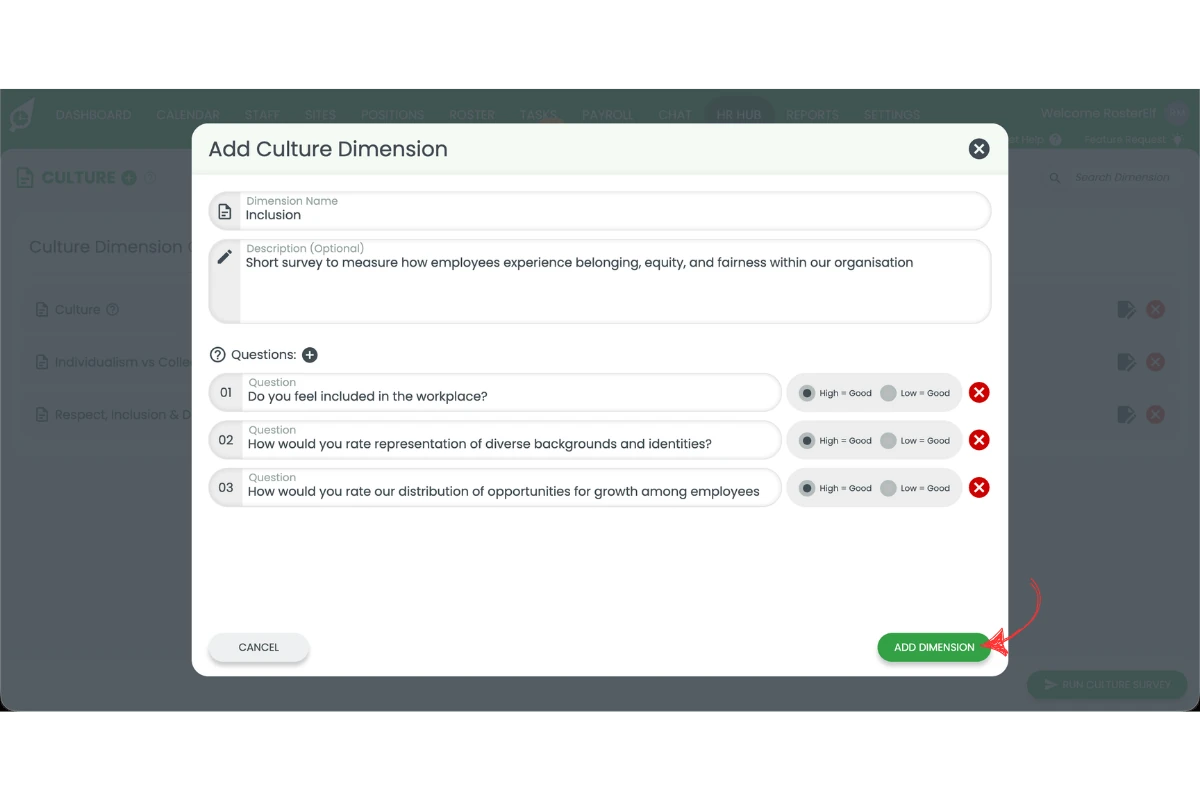This screenshot has height=800, width=1200.
Task: Edit the Respect, Inclusion row in background
Action: click(x=1126, y=414)
